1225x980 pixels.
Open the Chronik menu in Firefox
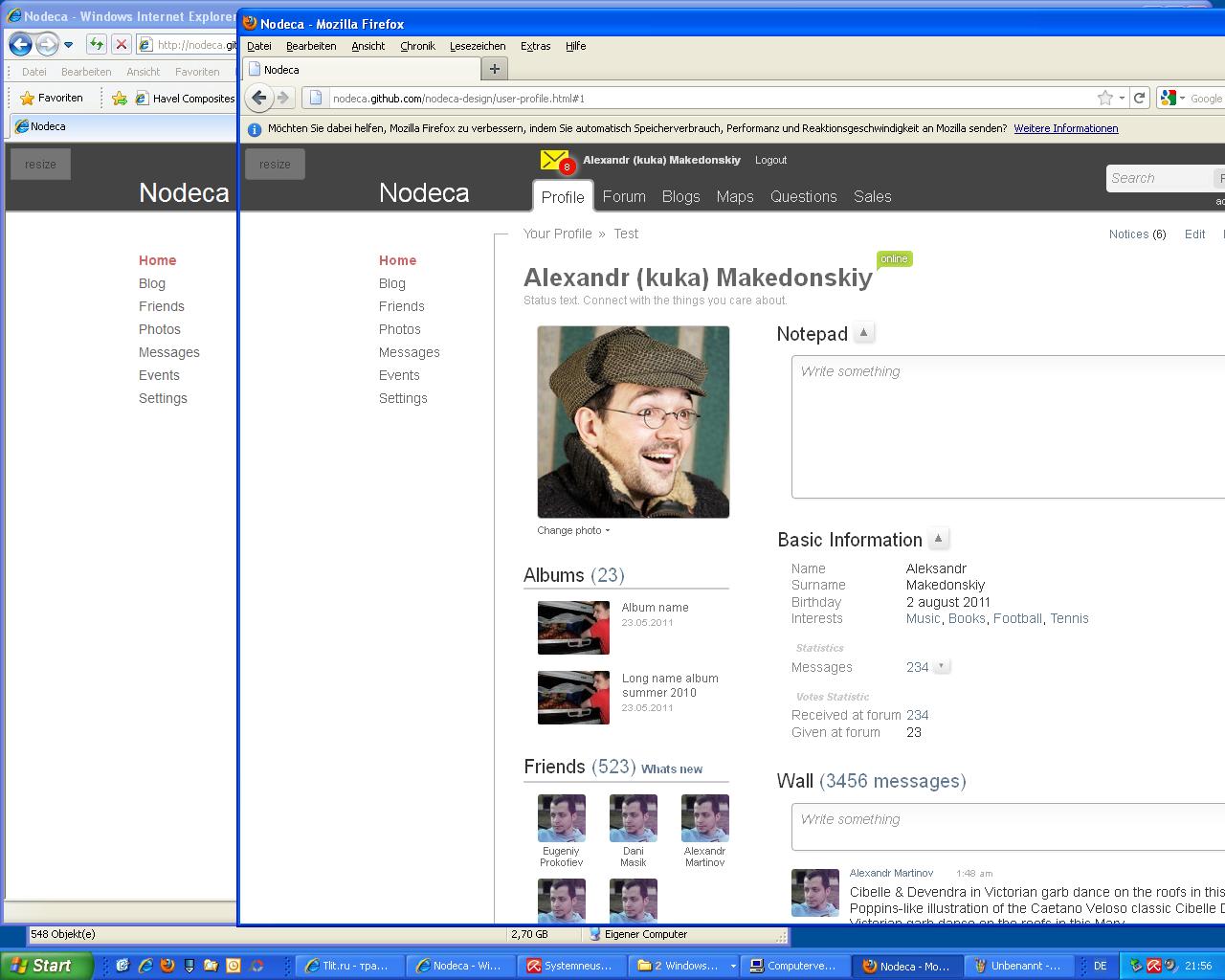[417, 46]
